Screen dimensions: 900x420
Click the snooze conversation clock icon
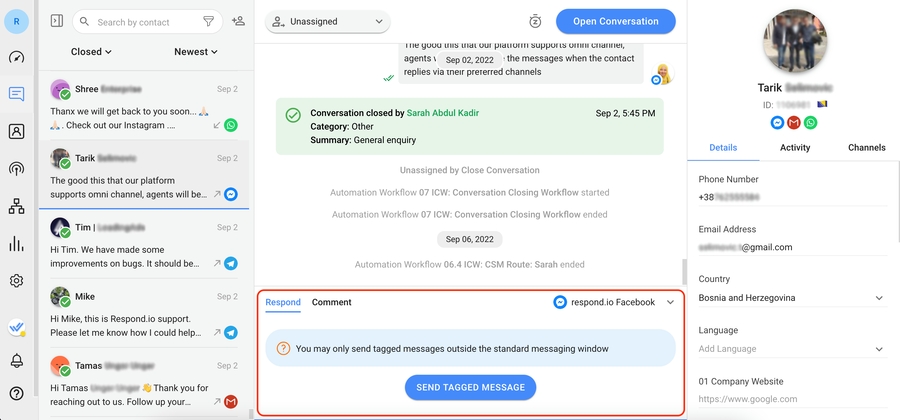(535, 21)
